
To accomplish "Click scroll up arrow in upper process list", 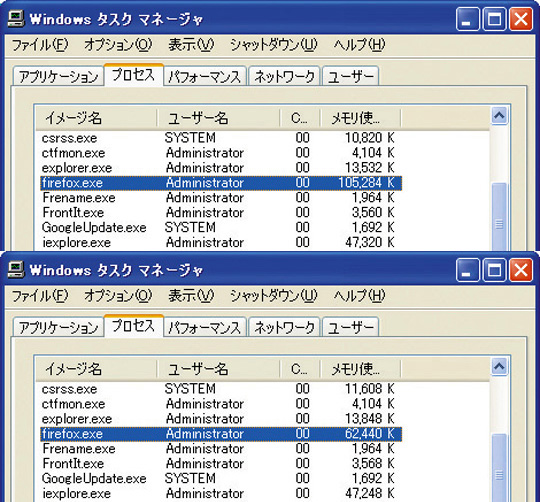I will 499,116.
